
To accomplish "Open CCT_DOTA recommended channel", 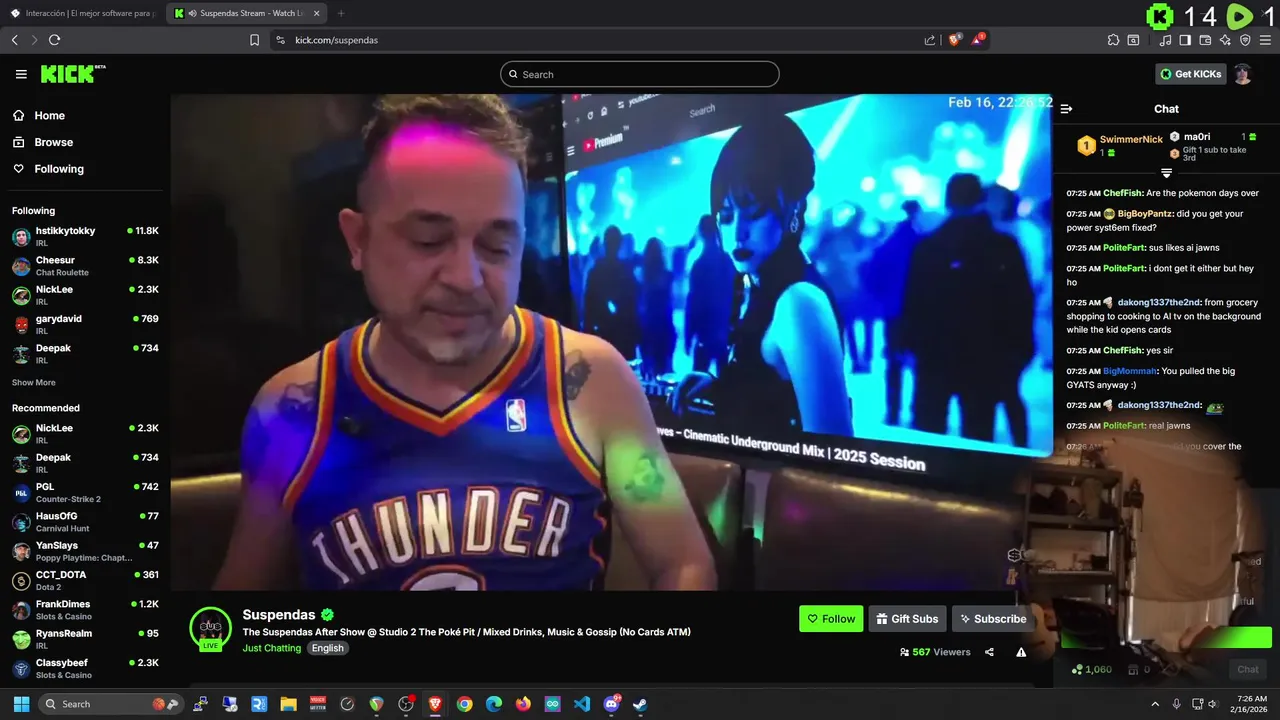I will 85,580.
